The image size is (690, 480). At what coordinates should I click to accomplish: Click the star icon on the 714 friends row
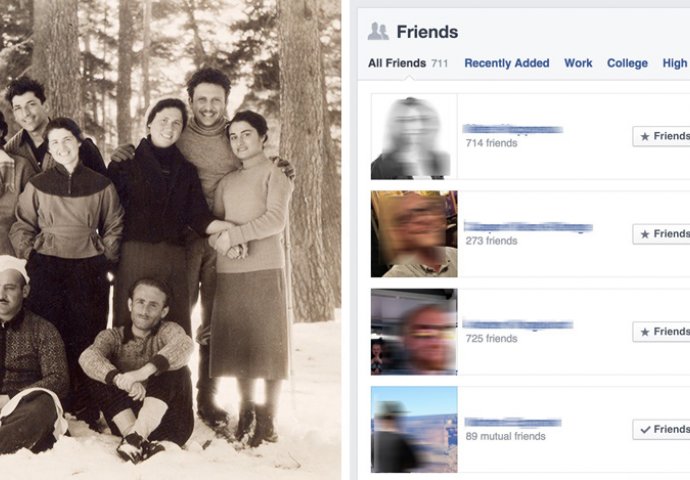coord(645,137)
